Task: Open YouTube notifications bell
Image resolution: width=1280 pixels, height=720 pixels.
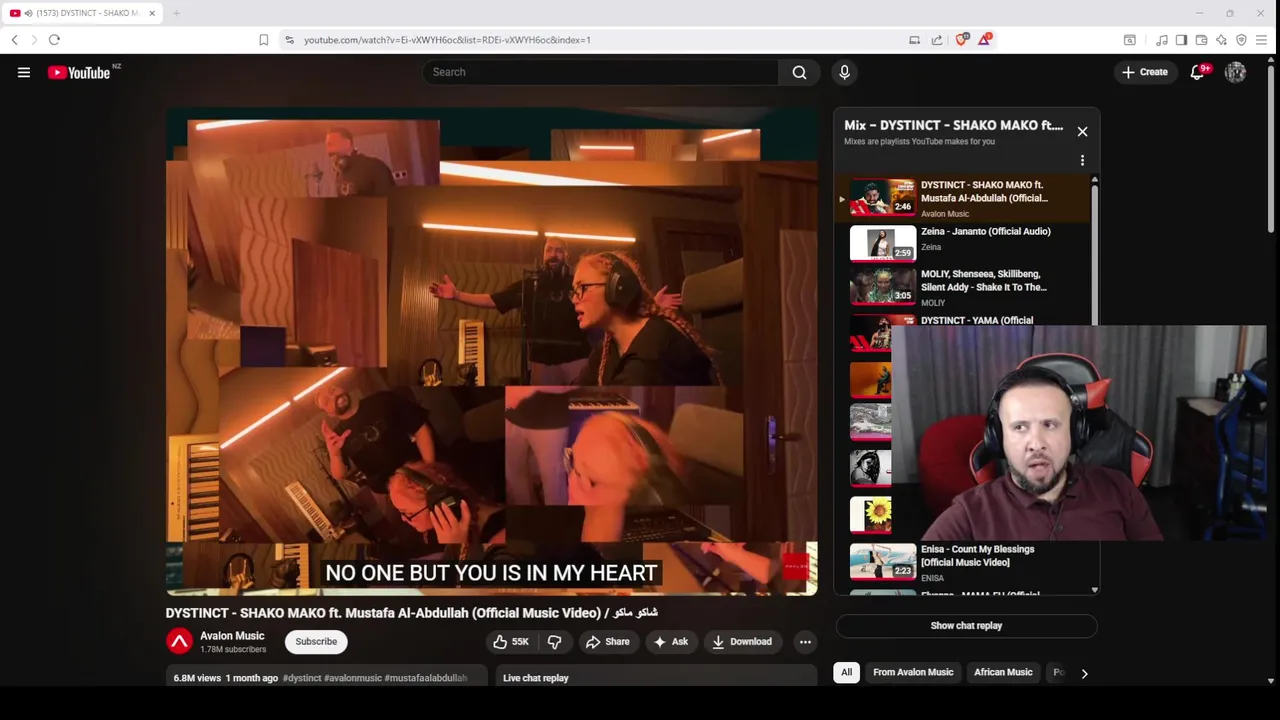Action: pos(1198,72)
